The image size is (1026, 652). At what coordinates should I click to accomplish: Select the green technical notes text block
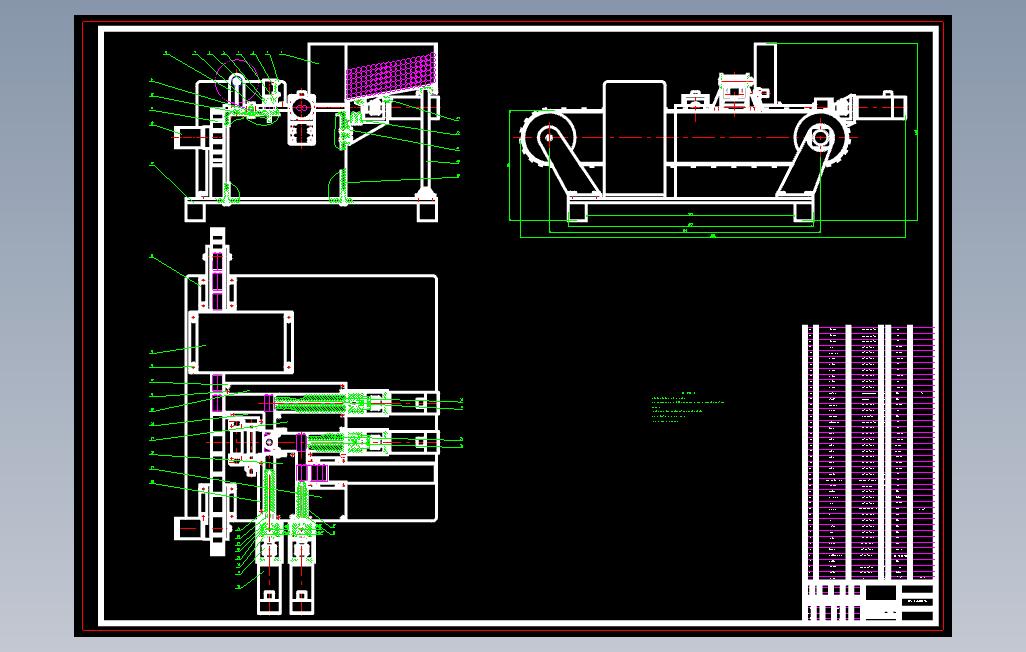click(687, 407)
